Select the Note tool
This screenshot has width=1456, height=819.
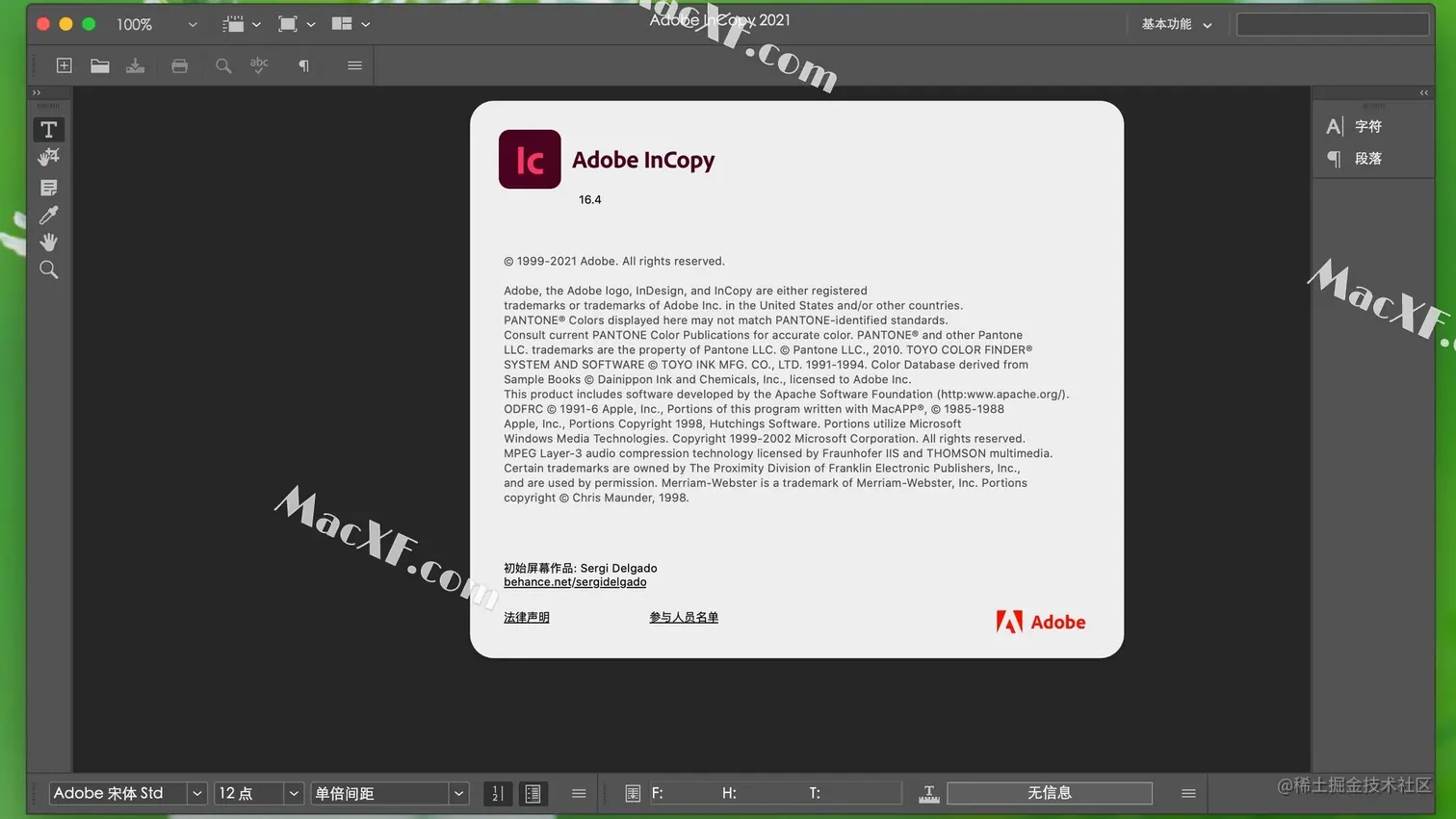coord(48,188)
